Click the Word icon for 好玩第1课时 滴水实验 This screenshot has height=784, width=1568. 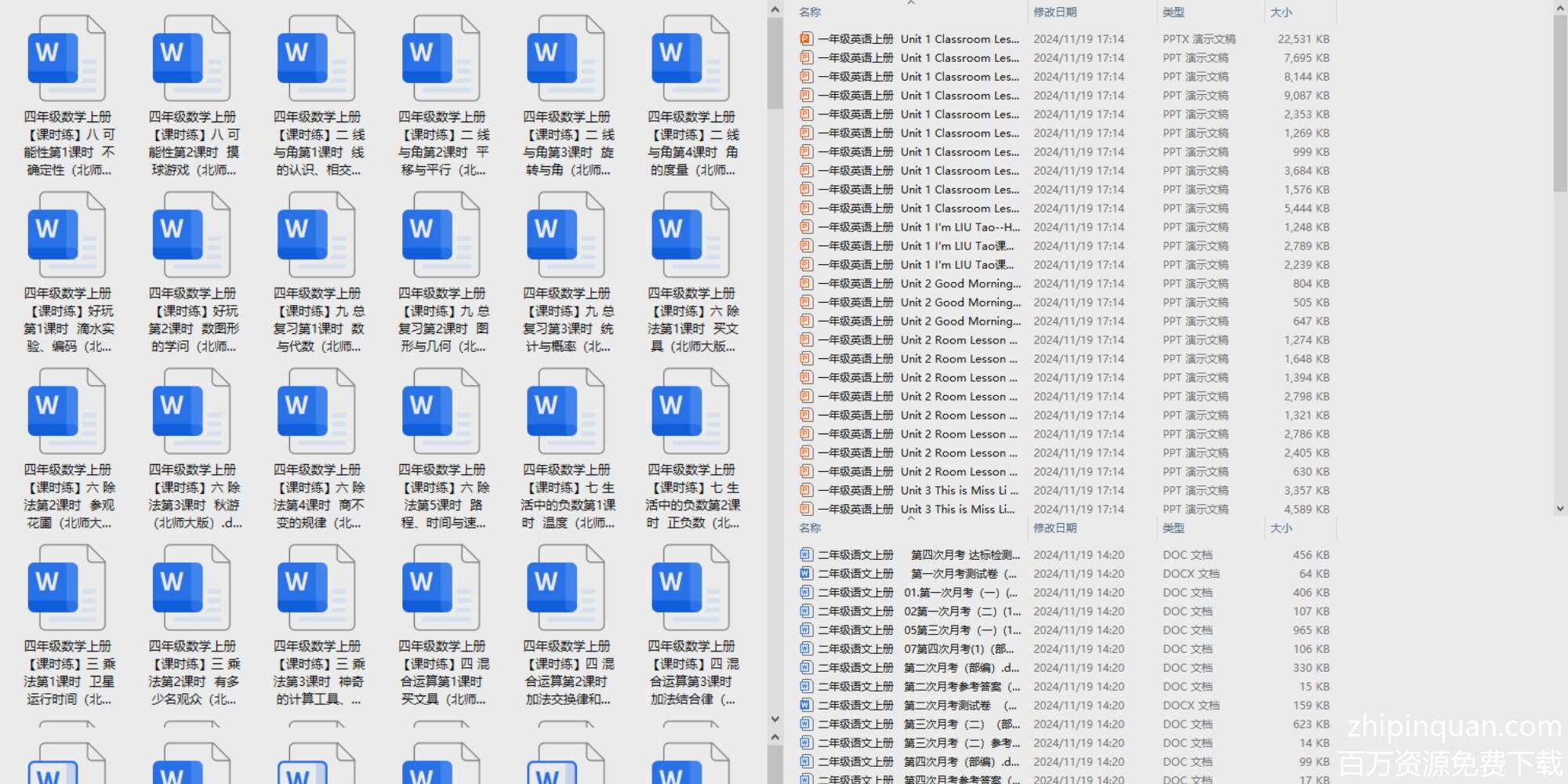pos(67,236)
